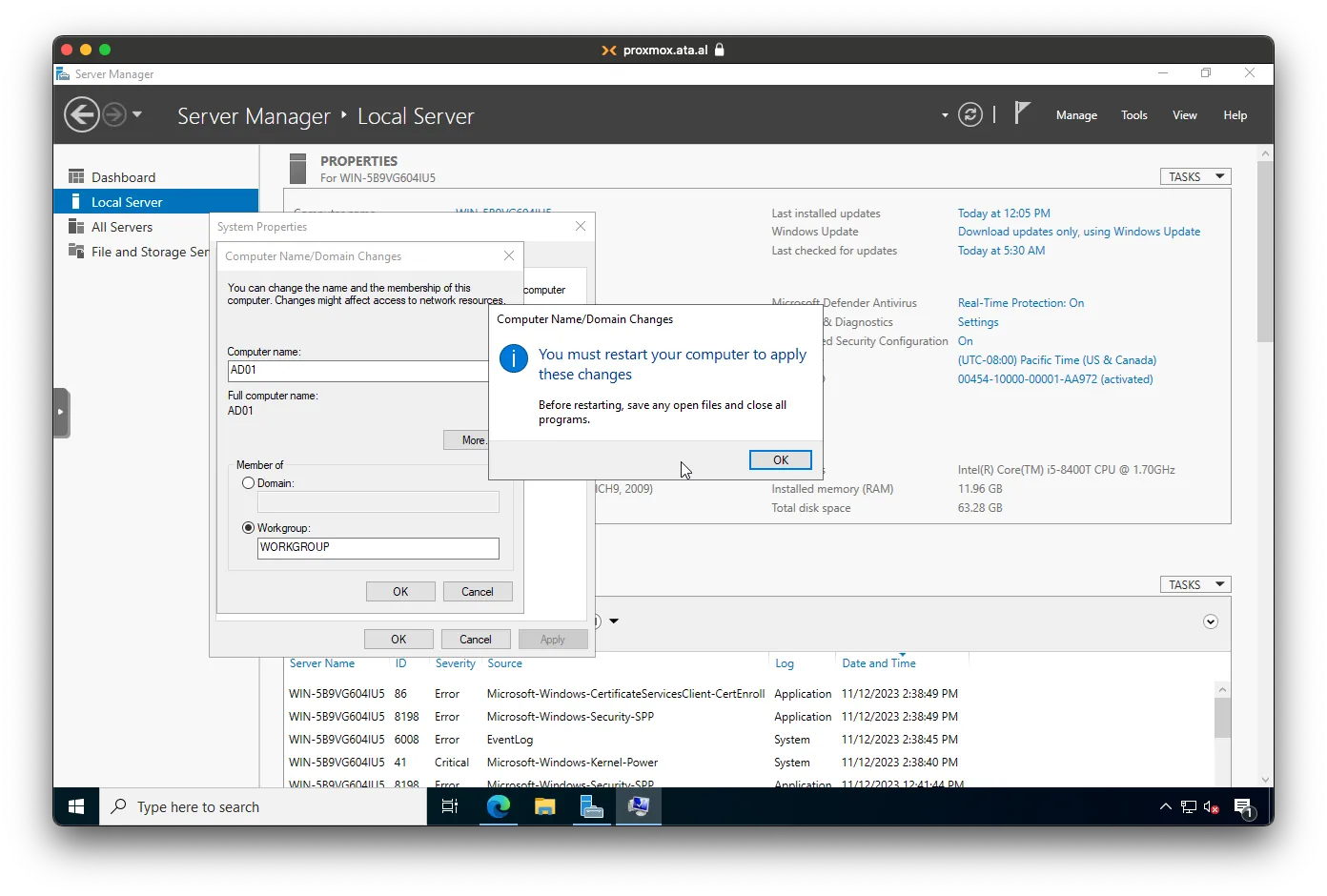Open the events filter dropdown arrow
Screen dimensions: 1327x896
pos(614,621)
